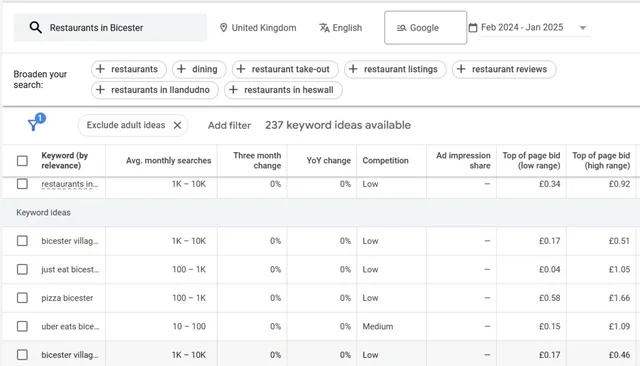Tick checkbox for 'just eat bicest...' row

22,269
